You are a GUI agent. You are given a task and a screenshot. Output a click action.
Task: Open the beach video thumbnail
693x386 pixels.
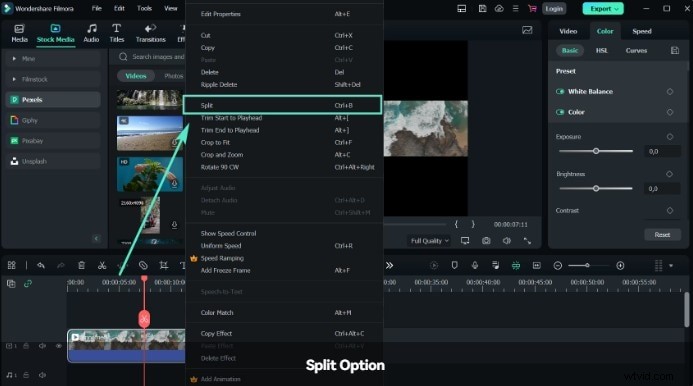coord(150,133)
